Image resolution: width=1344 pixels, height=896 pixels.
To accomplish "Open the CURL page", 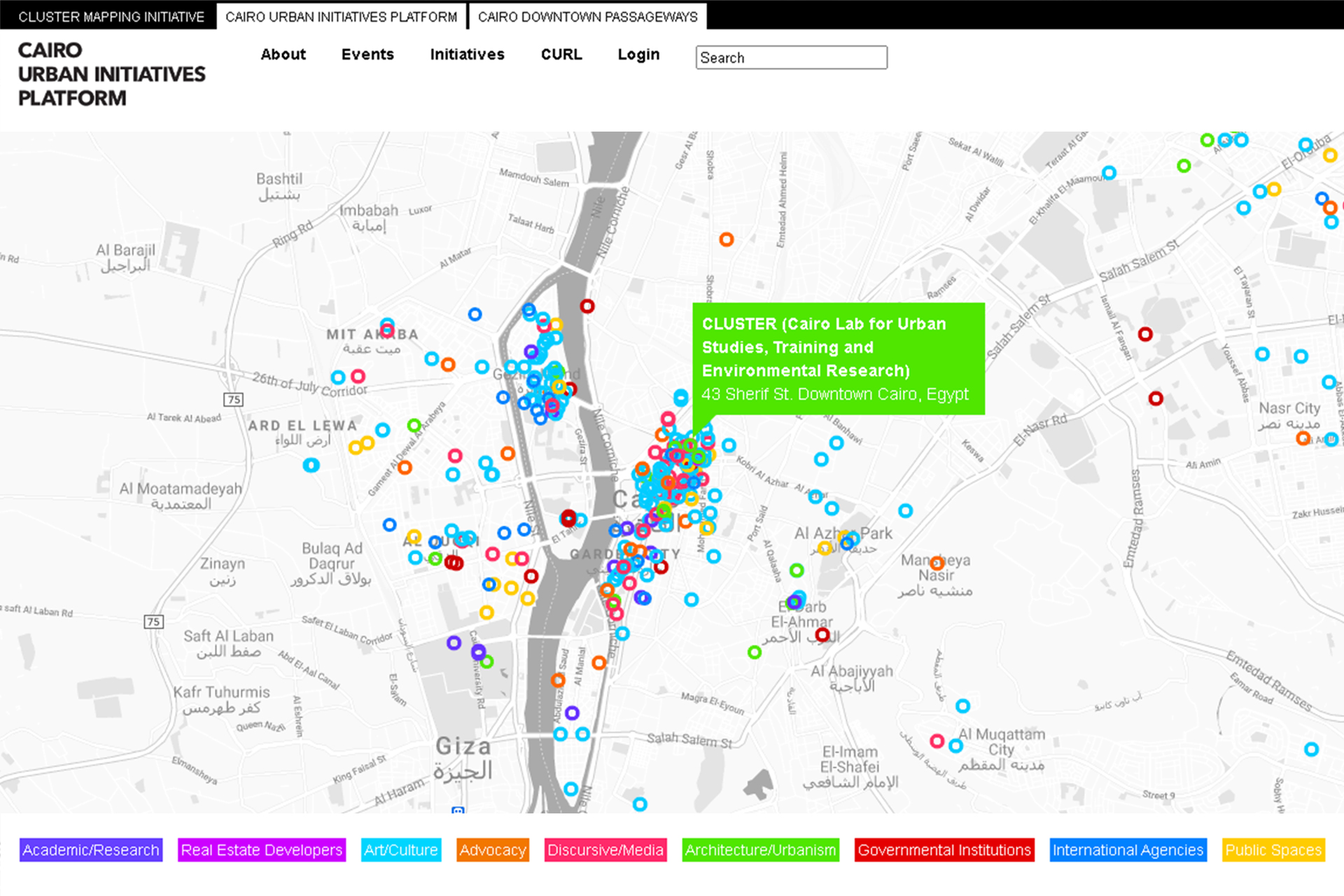I will tap(561, 55).
